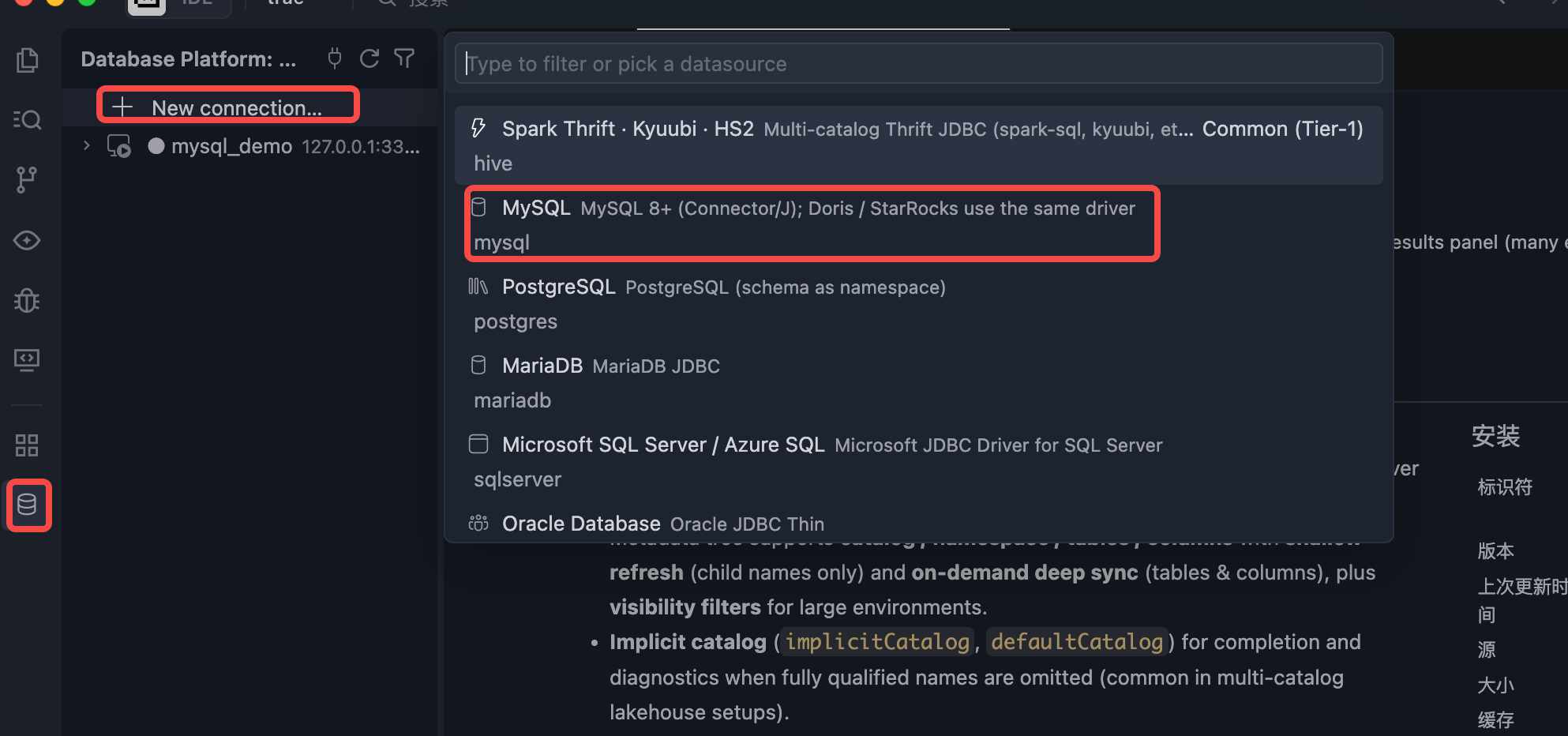Click the 大小 label in the right panel
Image resolution: width=1568 pixels, height=736 pixels.
click(x=1496, y=685)
